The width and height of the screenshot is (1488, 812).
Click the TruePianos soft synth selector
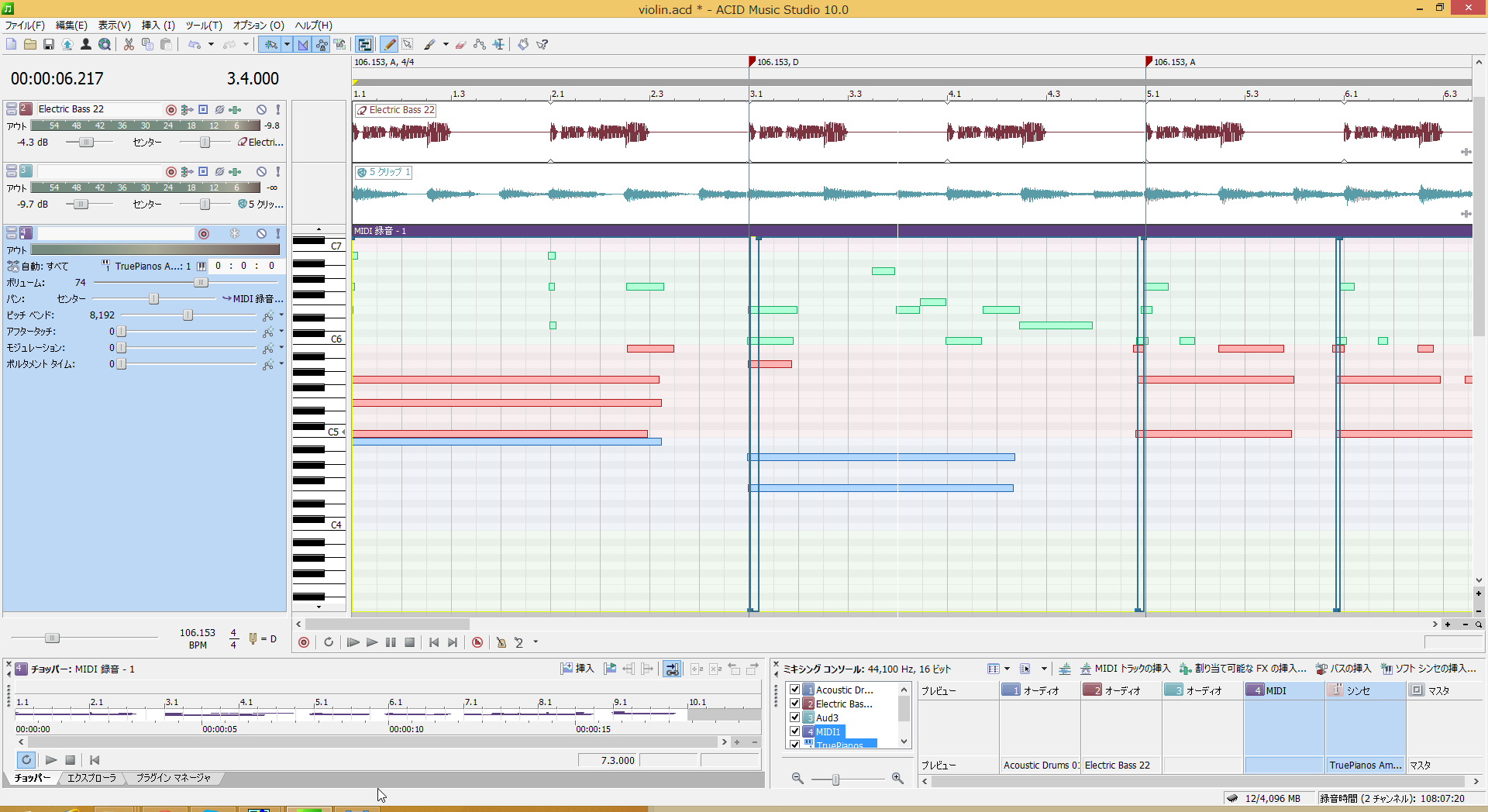(x=146, y=266)
